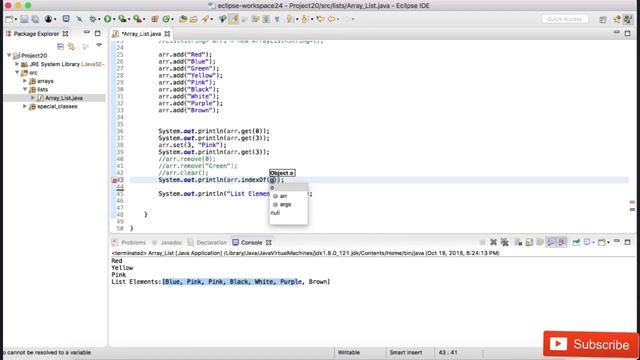This screenshot has height=360, width=640.
Task: Click line 38 arr.set(3, "Pink") code
Action: point(192,145)
